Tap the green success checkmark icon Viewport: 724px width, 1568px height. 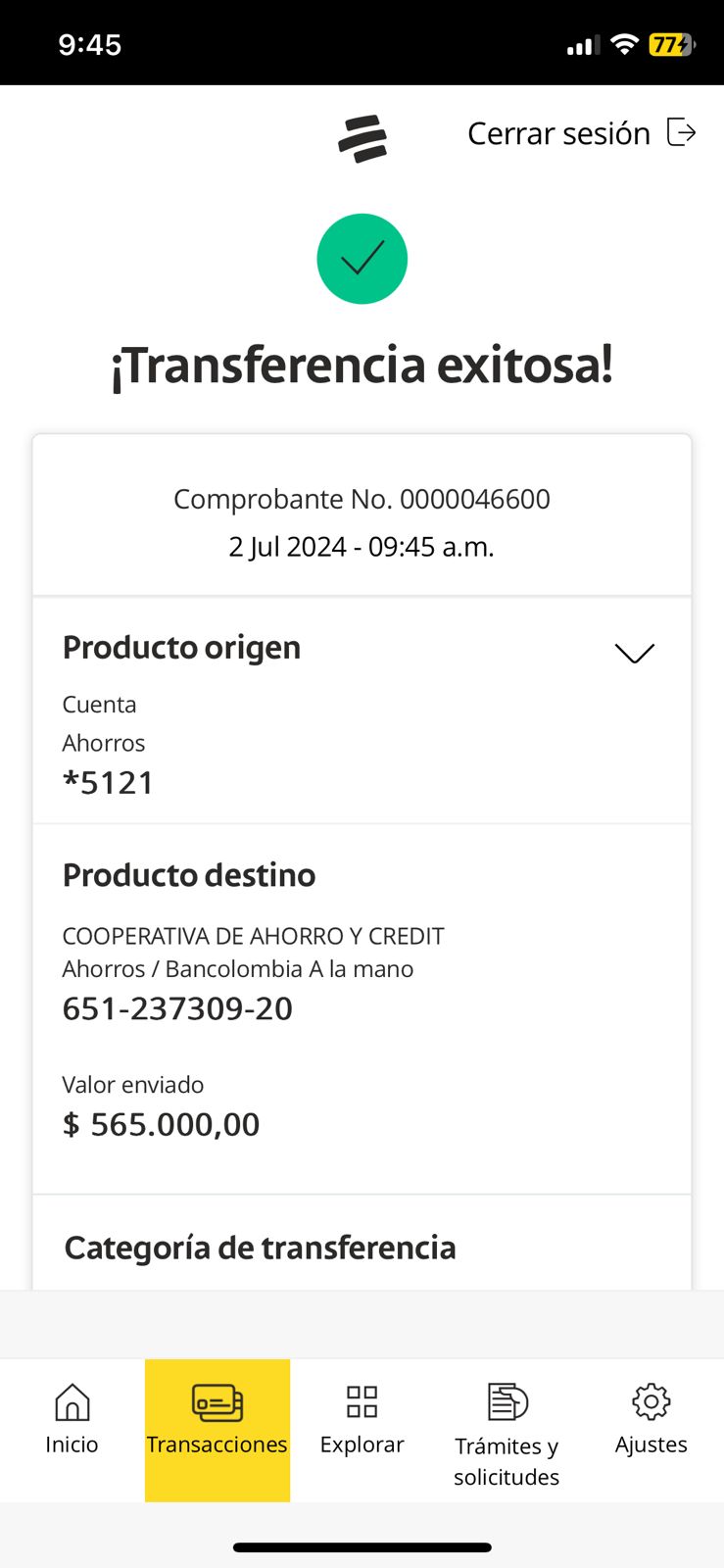pos(362,259)
